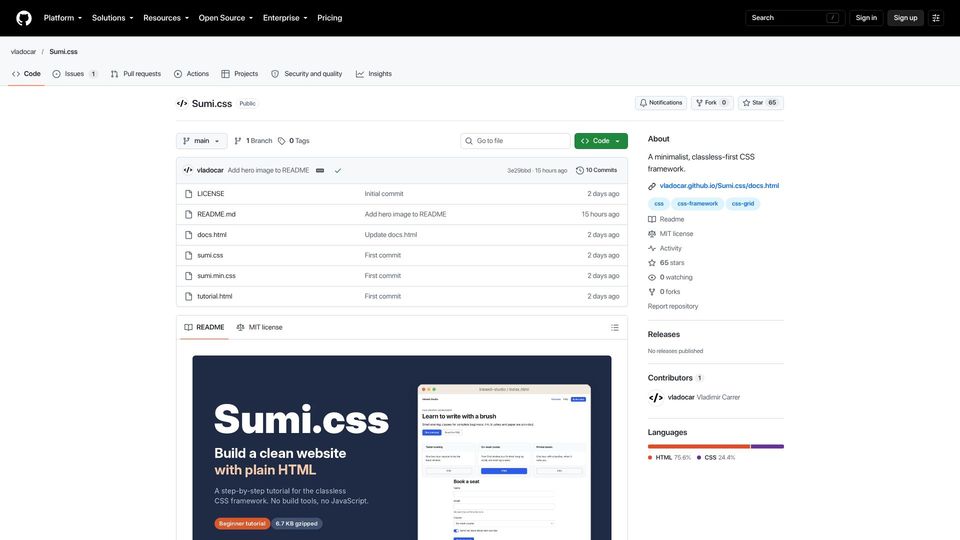Click the eye icon beside 0 watching
The image size is (960, 540).
[652, 277]
